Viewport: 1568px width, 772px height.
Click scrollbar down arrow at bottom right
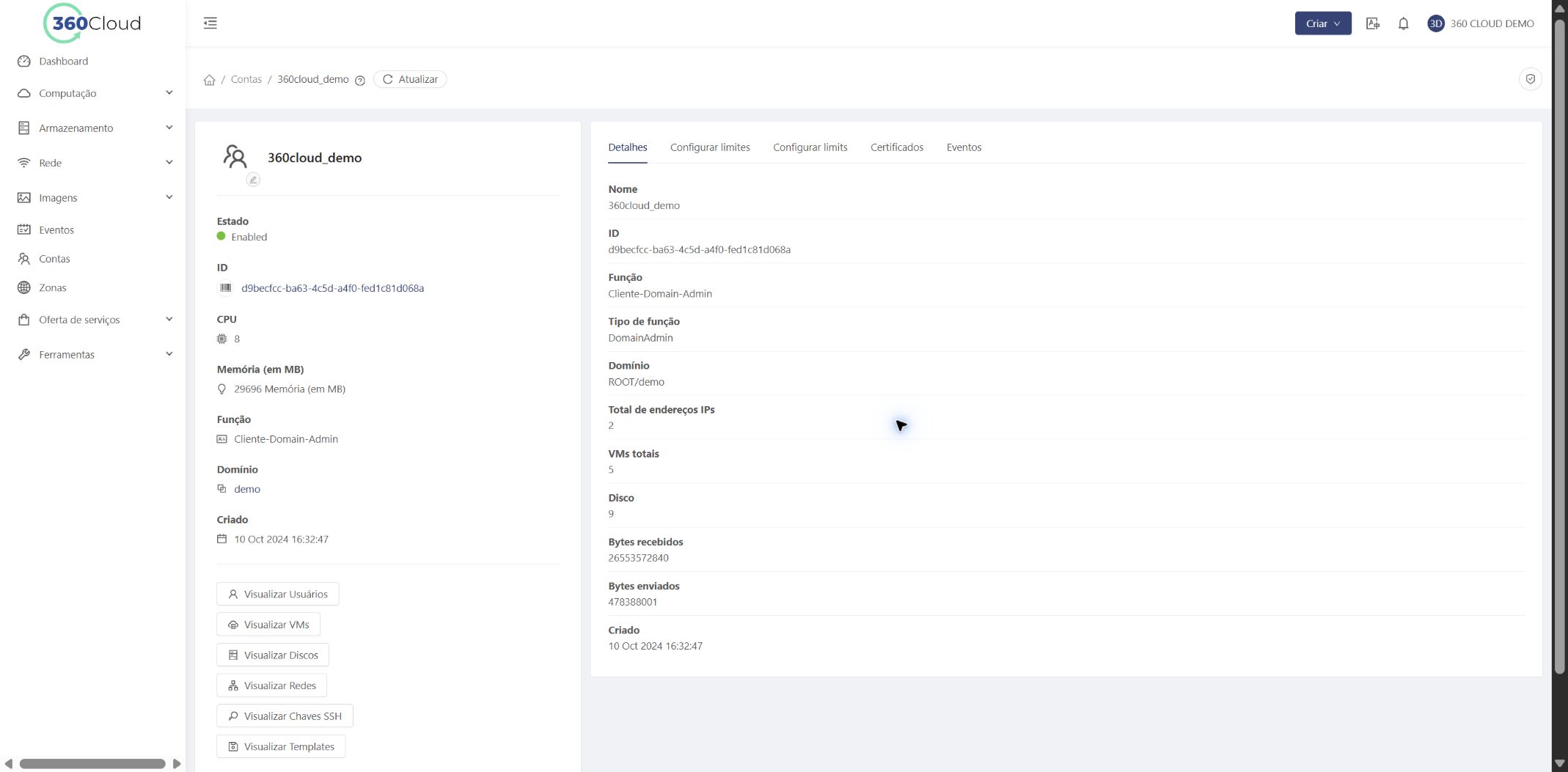(x=1560, y=765)
